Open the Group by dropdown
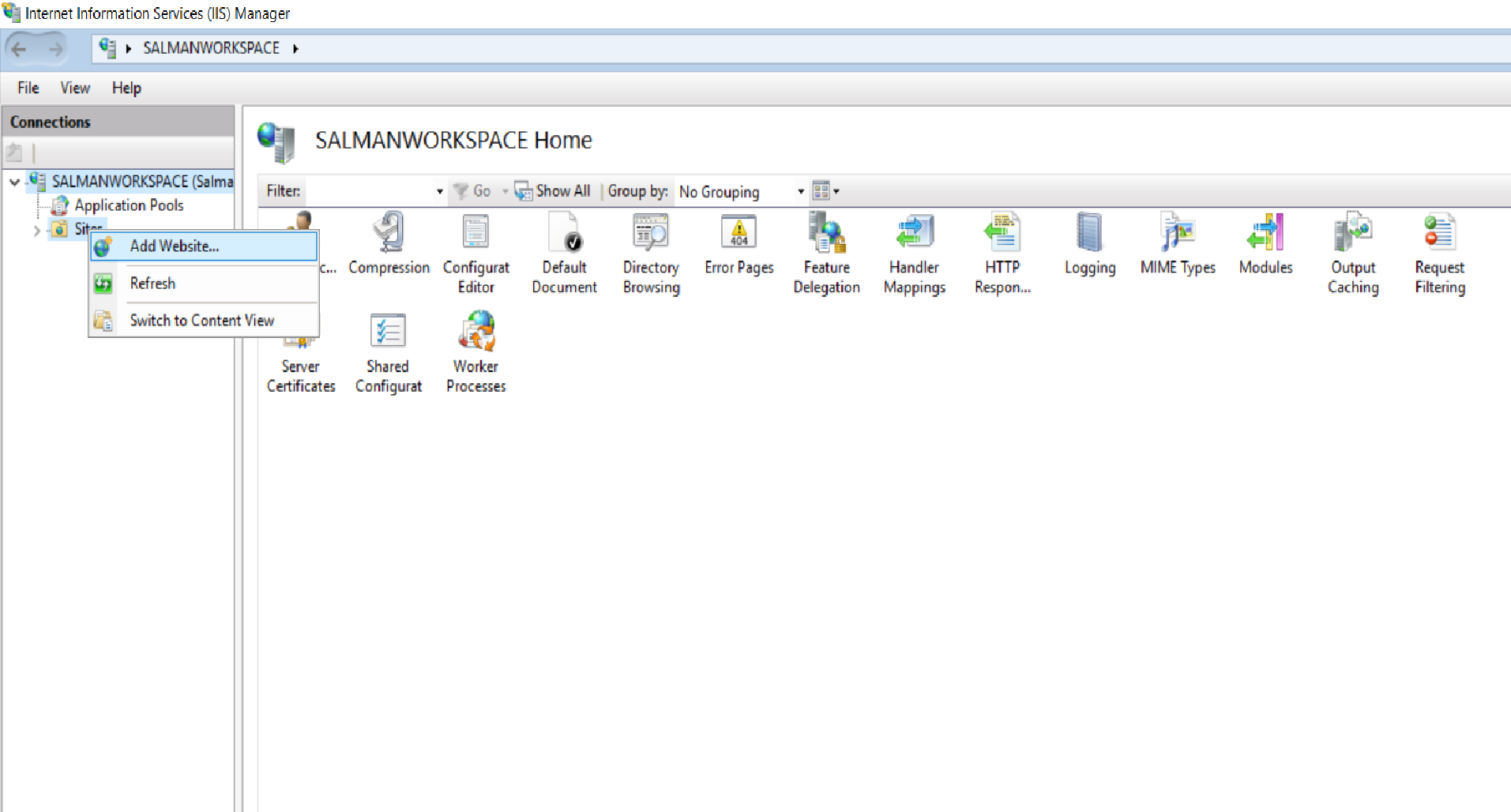1511x812 pixels. tap(742, 192)
